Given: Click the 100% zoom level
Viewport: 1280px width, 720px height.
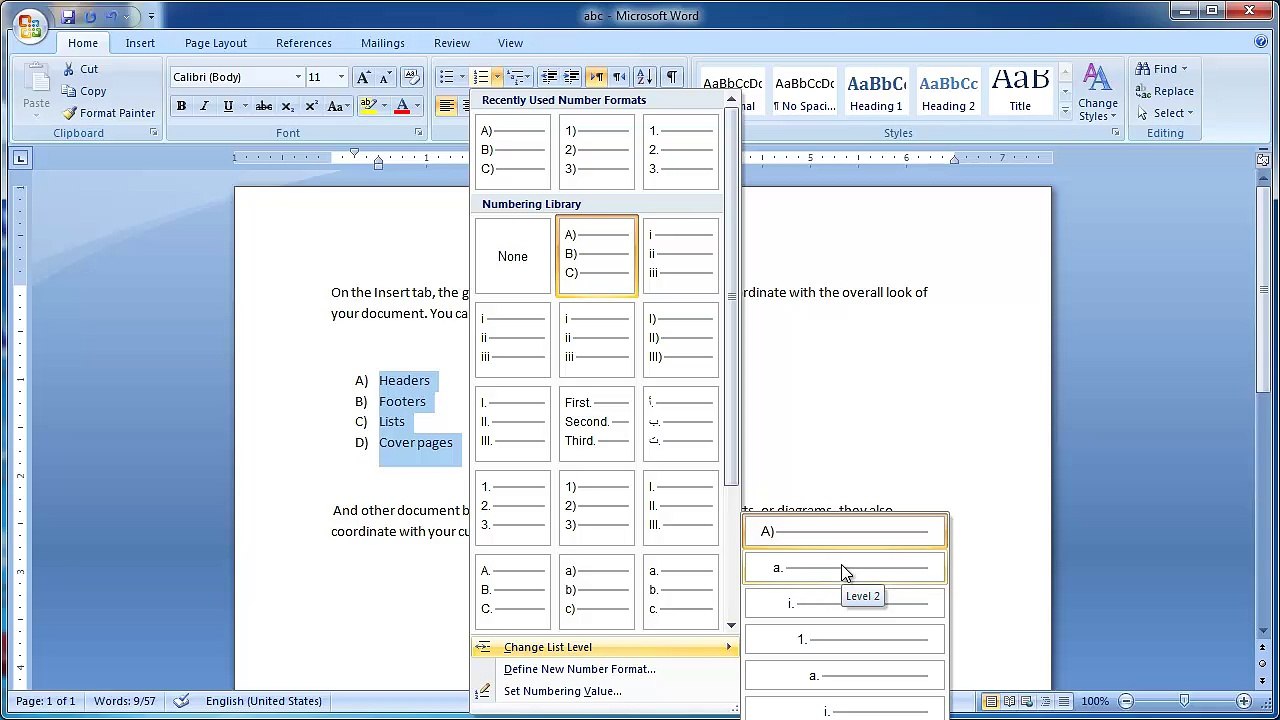Looking at the screenshot, I should [1095, 701].
